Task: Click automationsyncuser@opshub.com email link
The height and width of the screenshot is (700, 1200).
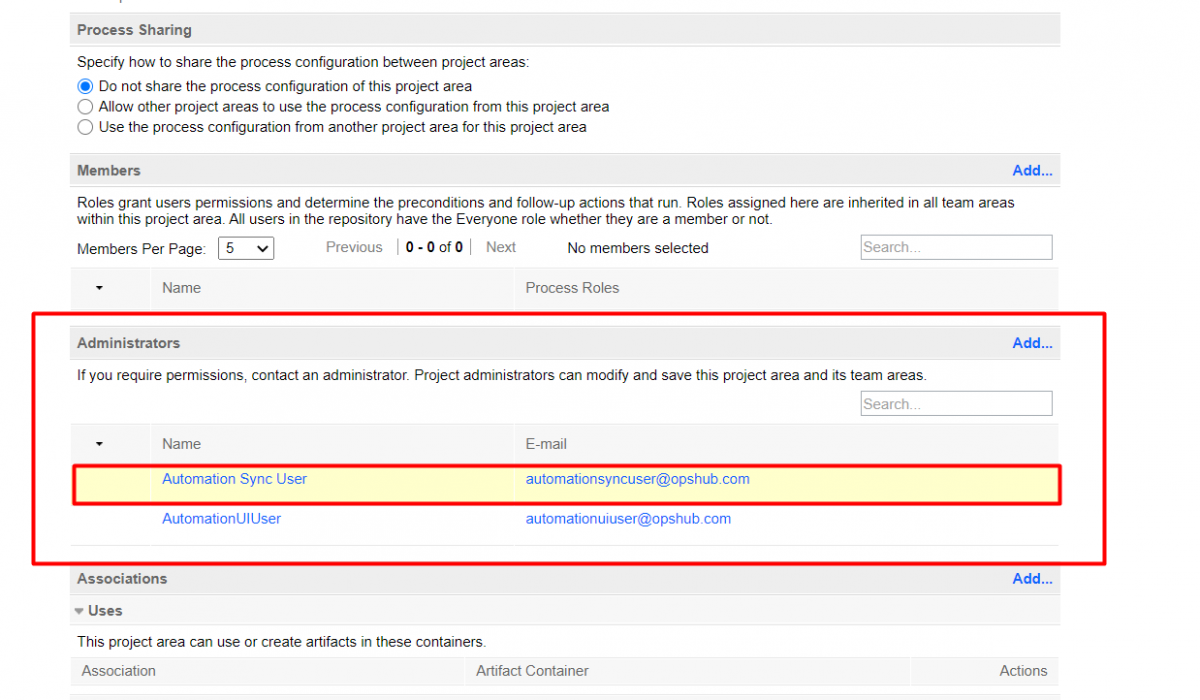Action: pyautogui.click(x=637, y=479)
